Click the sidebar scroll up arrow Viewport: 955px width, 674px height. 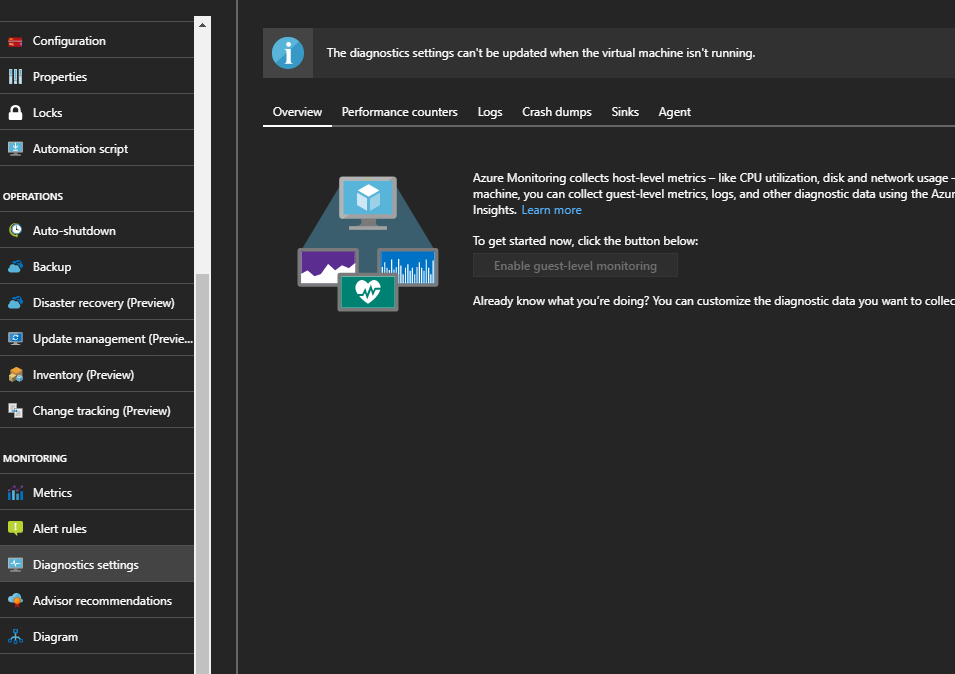point(202,25)
